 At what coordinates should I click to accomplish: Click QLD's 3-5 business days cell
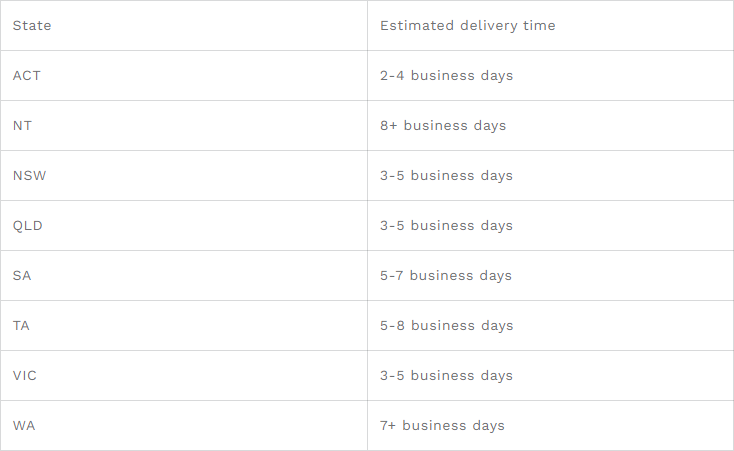pos(550,226)
